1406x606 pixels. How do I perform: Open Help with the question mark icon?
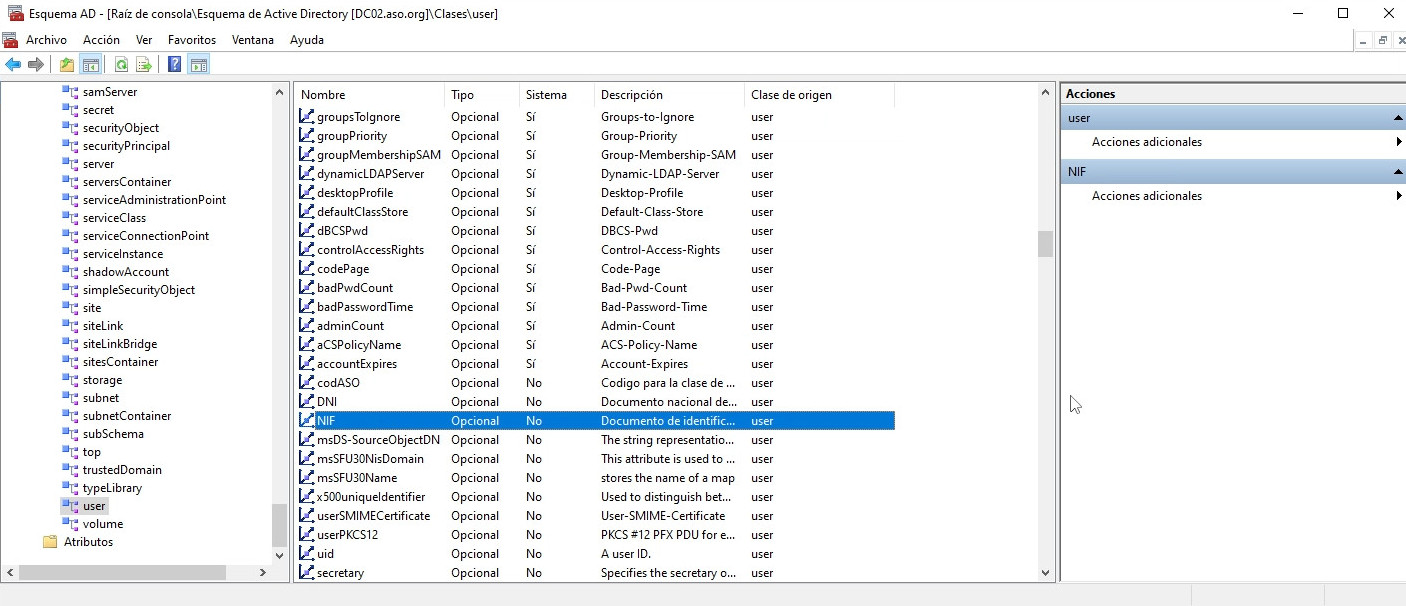click(175, 65)
